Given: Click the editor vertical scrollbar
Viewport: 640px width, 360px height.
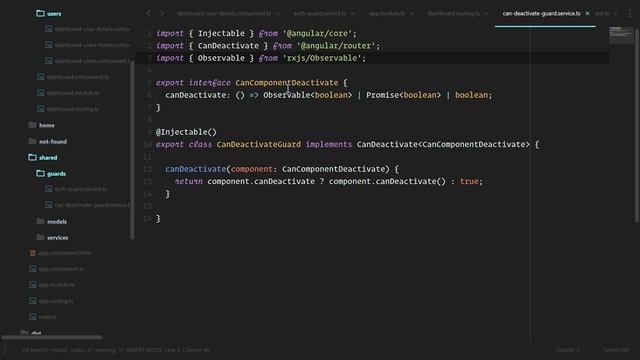Looking at the screenshot, I should 637,124.
